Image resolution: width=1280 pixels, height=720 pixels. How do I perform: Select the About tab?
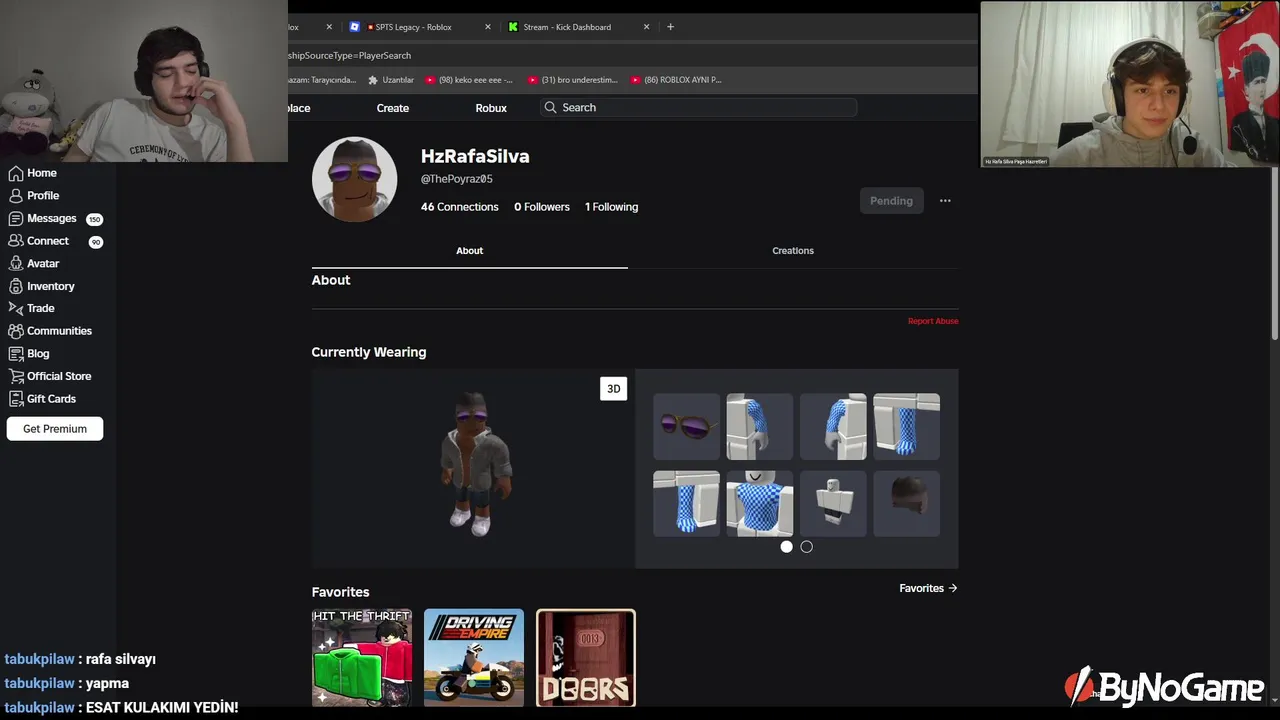click(469, 251)
